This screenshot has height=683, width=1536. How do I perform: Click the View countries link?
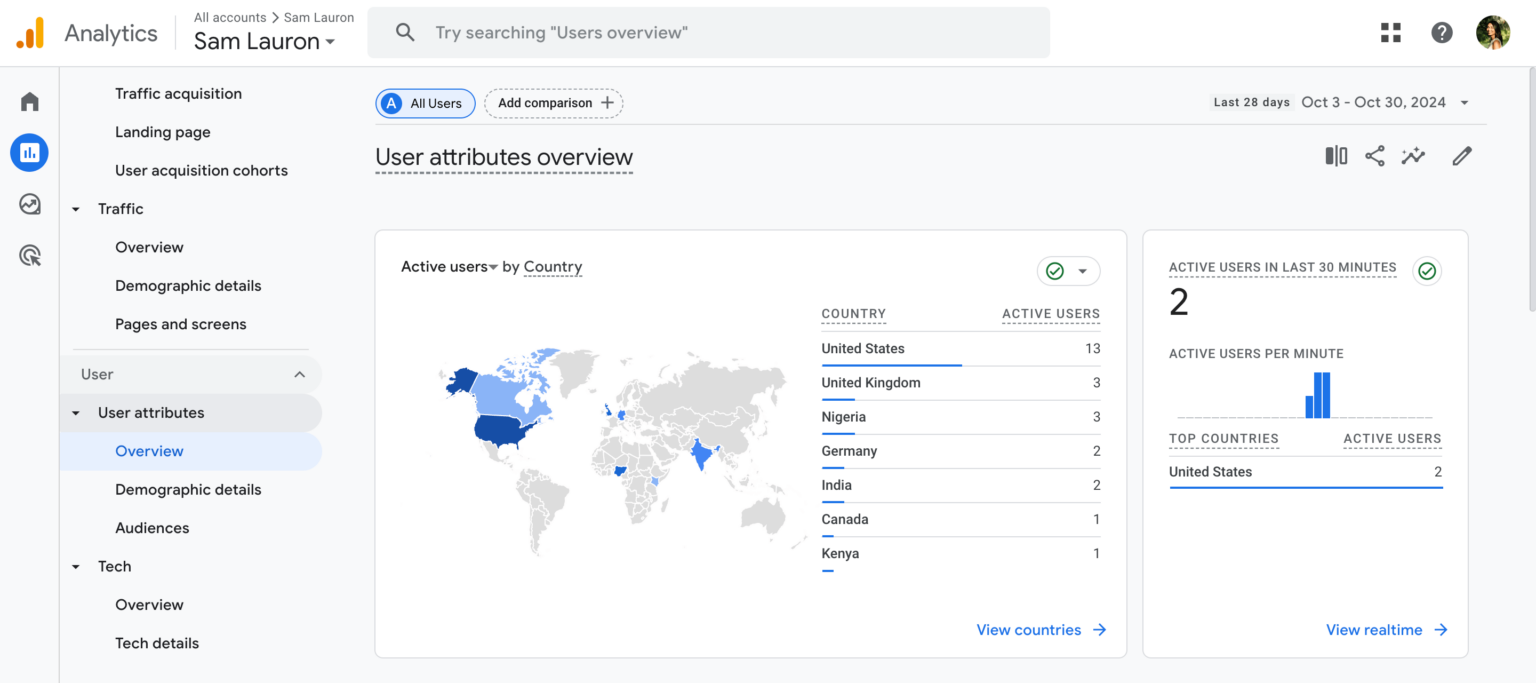tap(1029, 629)
